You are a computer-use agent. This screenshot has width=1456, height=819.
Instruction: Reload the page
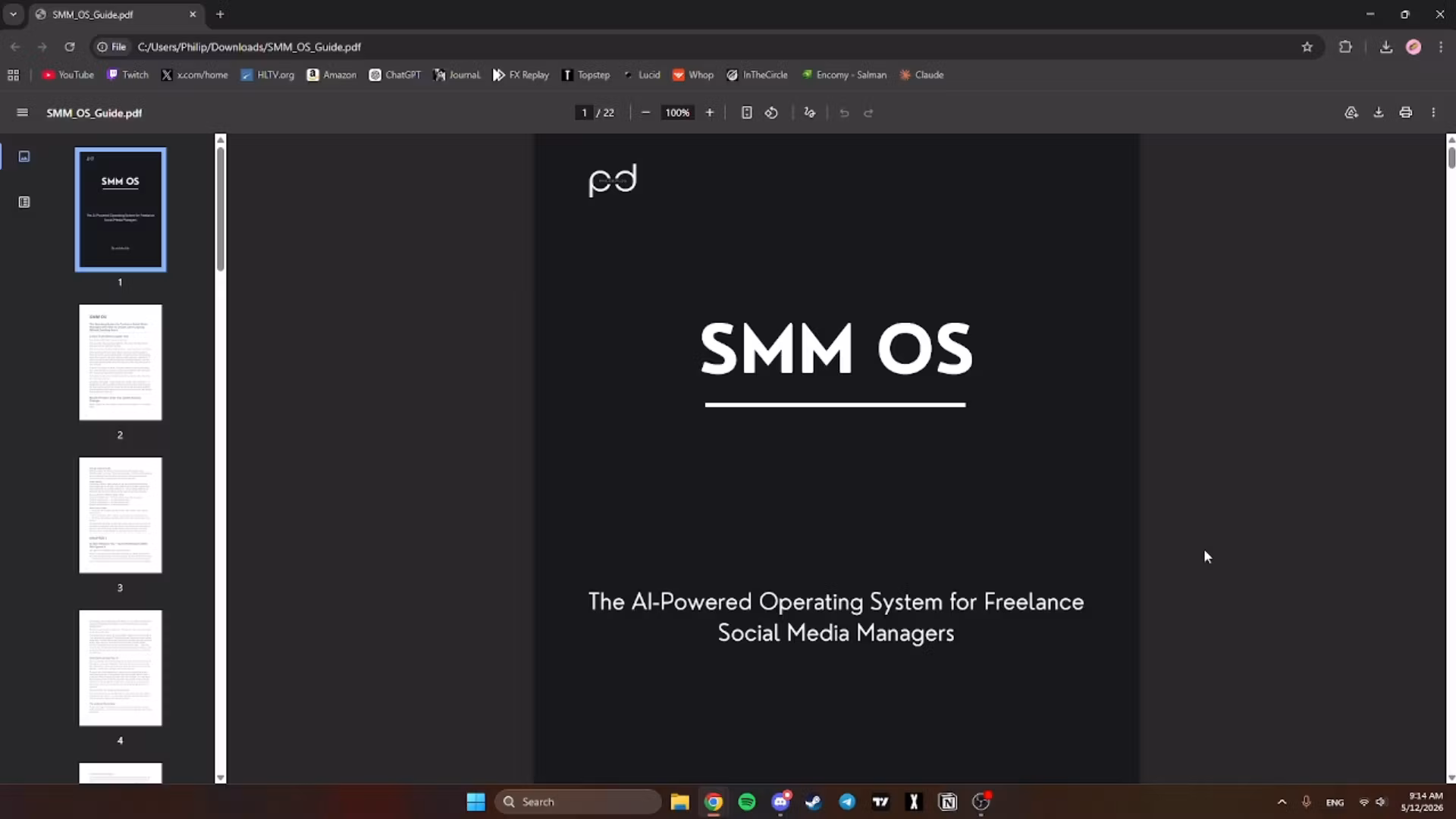point(70,47)
